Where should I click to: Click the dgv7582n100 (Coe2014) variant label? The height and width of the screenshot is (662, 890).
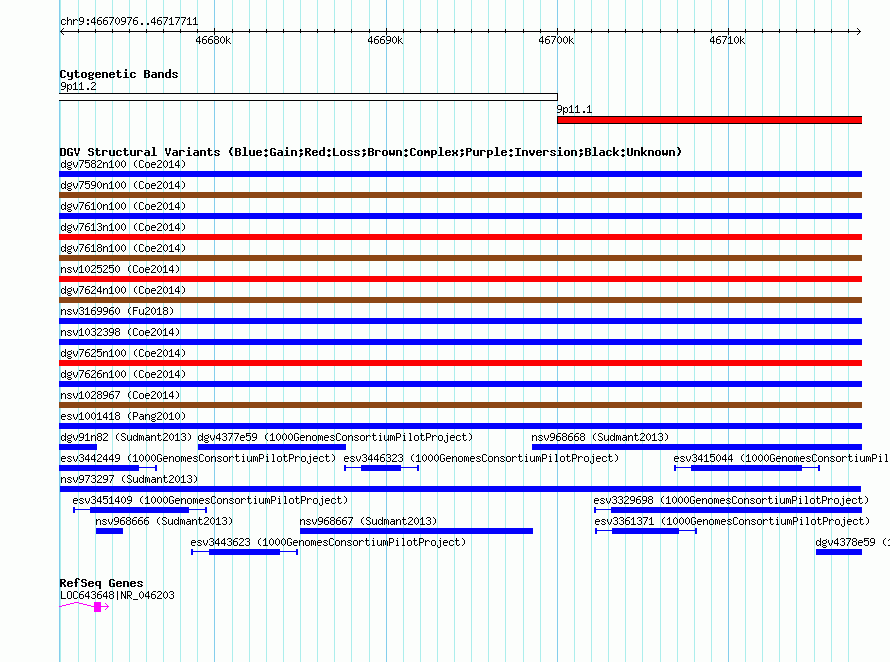[123, 164]
